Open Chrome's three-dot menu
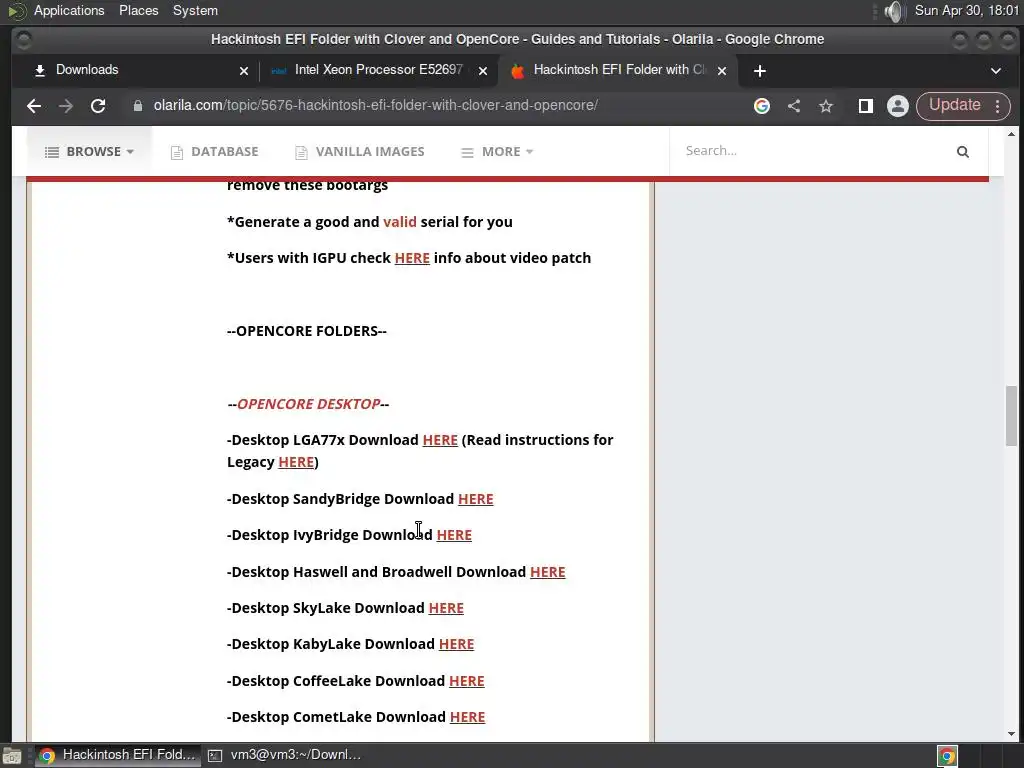 coord(997,106)
